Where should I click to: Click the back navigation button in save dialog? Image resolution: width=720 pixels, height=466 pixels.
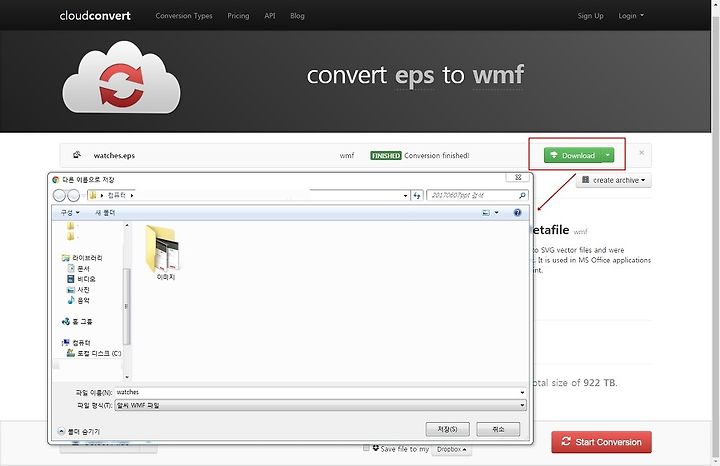click(59, 195)
